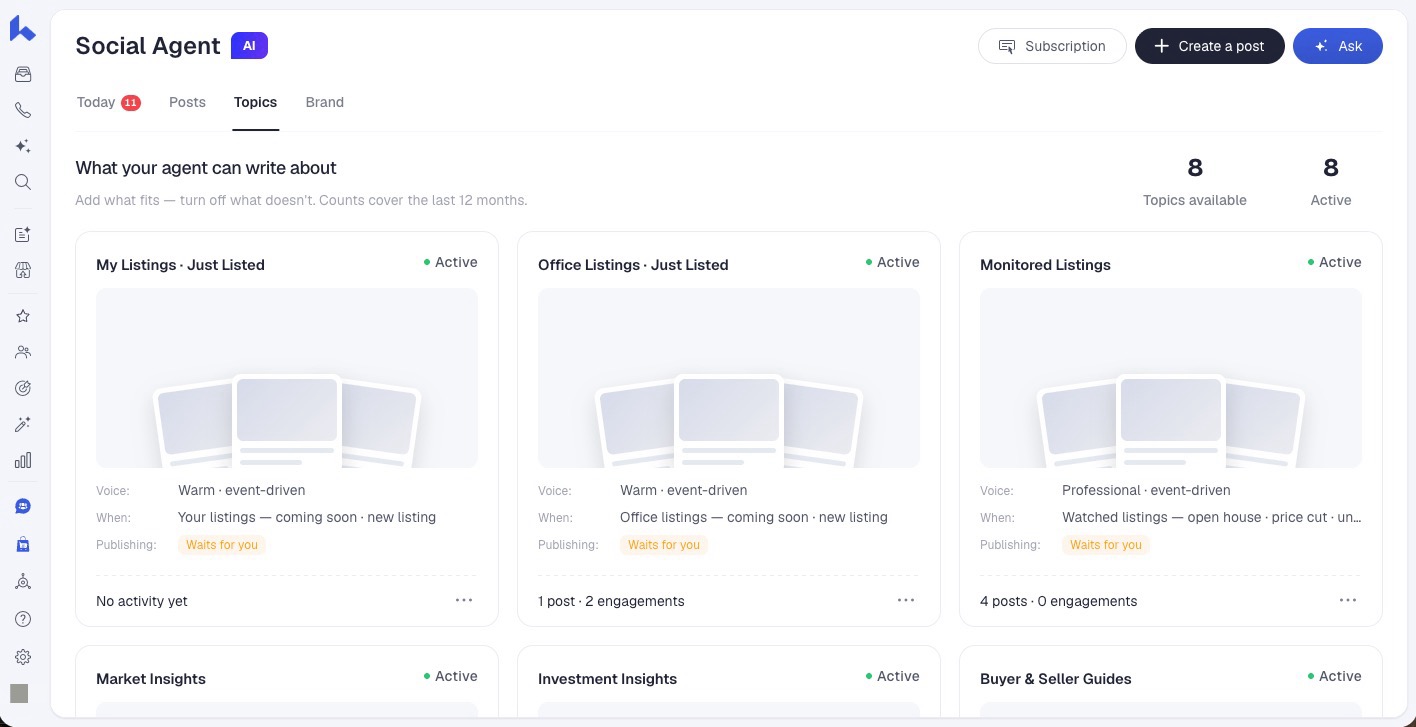The image size is (1416, 727).
Task: Click the app logo in the sidebar
Action: click(x=22, y=29)
